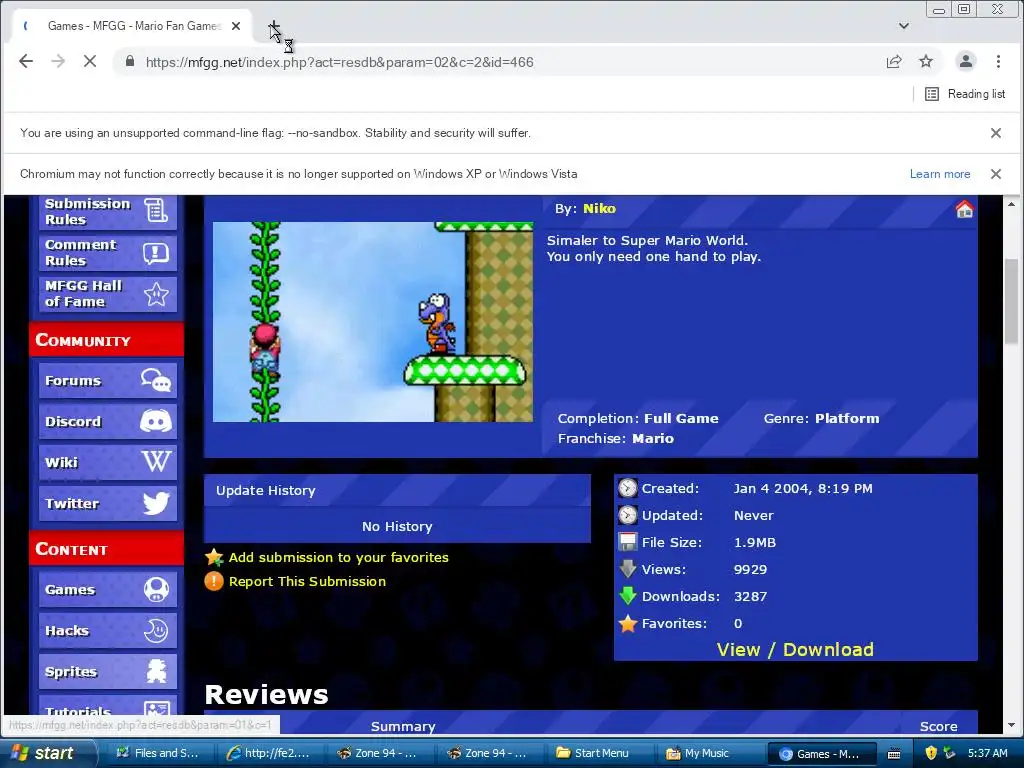Click the red house homepage icon
The width and height of the screenshot is (1024, 768).
tap(964, 210)
